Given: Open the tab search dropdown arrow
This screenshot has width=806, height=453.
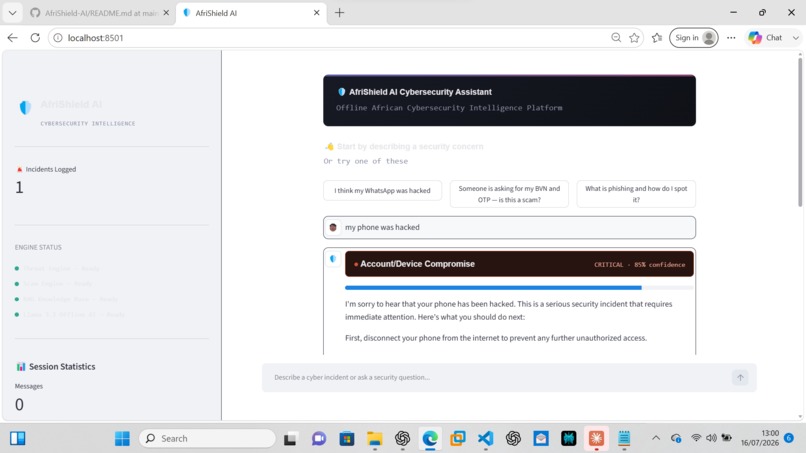Looking at the screenshot, I should [x=12, y=13].
